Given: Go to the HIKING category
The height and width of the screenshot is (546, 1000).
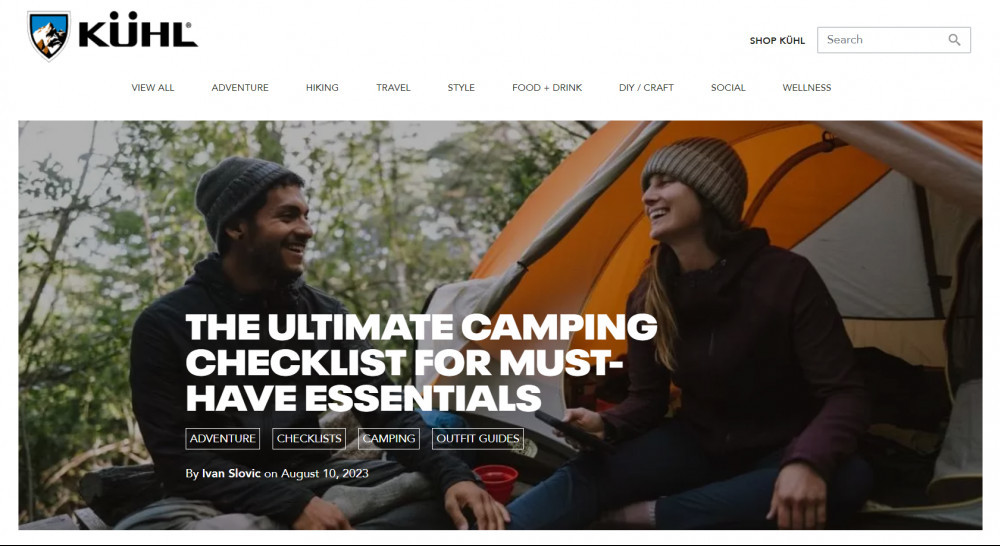Looking at the screenshot, I should click(x=322, y=87).
